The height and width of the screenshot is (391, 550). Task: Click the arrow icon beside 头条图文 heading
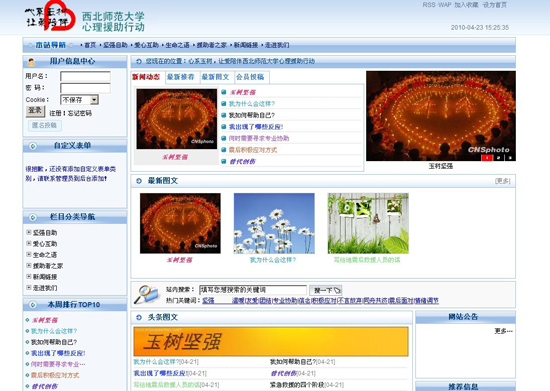click(x=139, y=317)
